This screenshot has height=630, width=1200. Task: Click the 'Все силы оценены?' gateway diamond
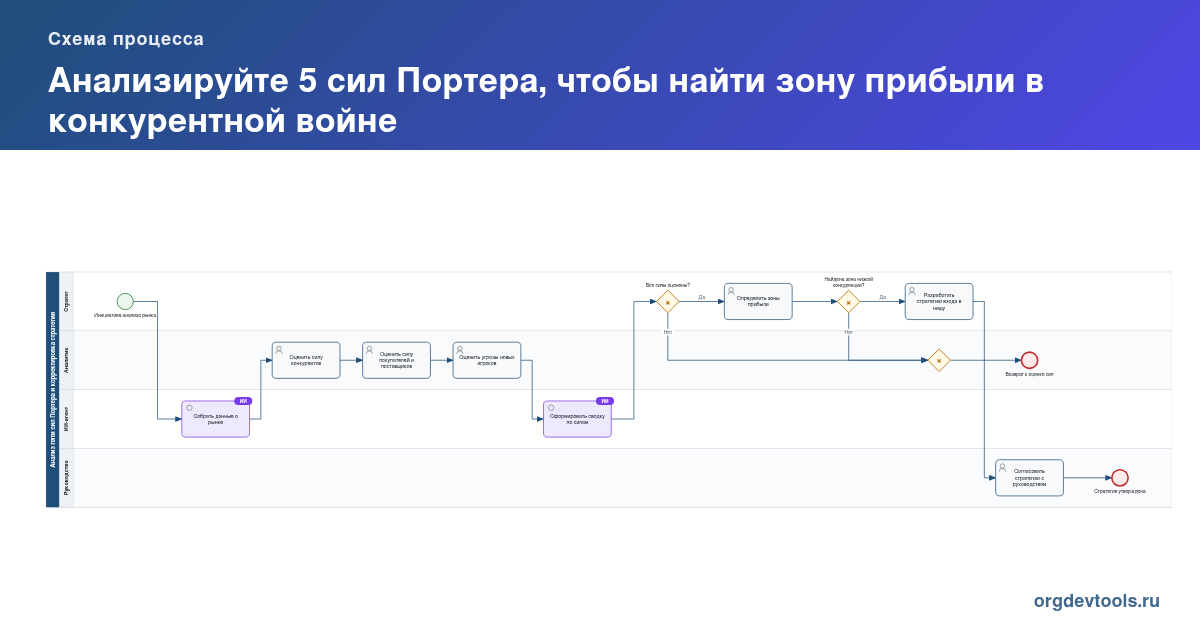[668, 301]
